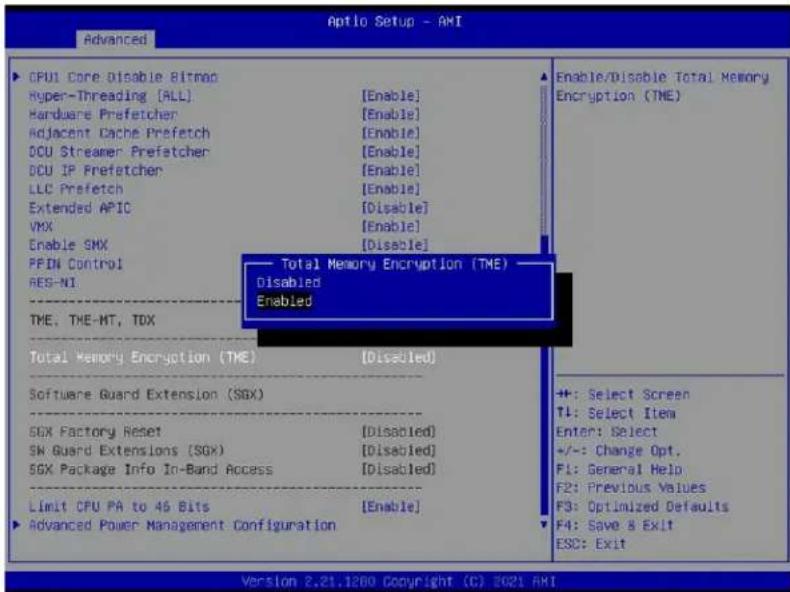Click F3: Optimized Defaults

(642, 506)
